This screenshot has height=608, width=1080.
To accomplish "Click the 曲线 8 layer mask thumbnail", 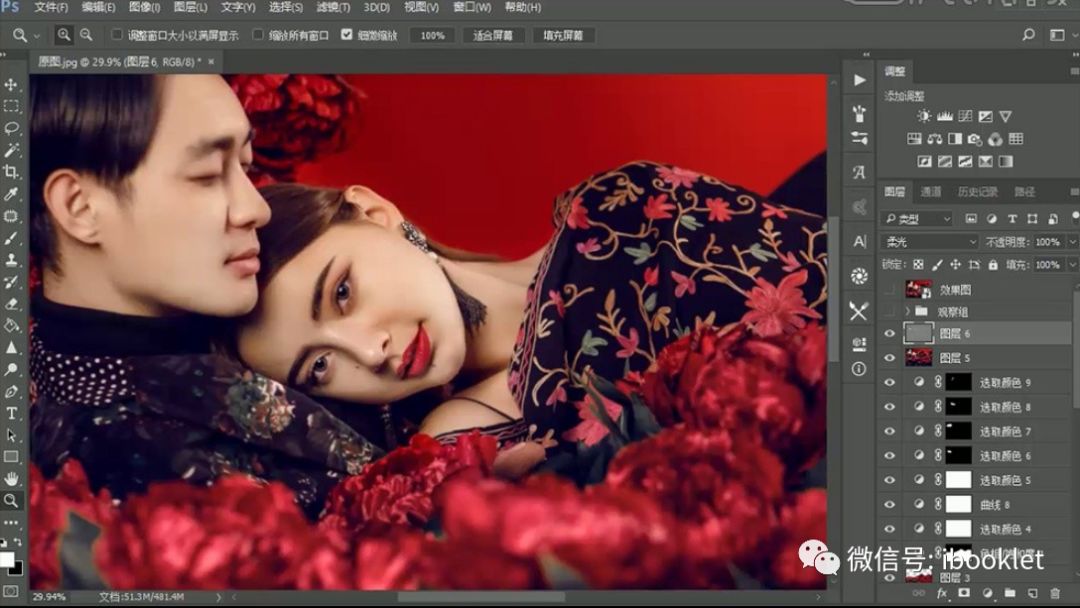I will (959, 505).
